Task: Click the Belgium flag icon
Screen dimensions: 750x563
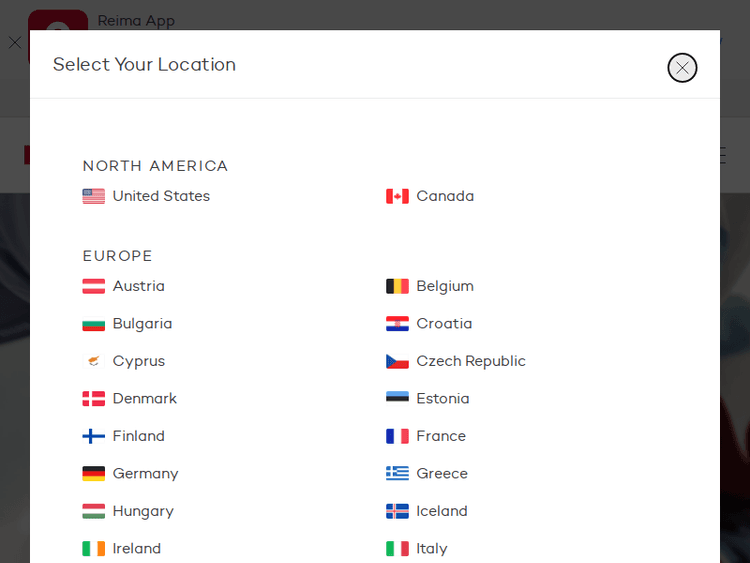Action: (397, 286)
